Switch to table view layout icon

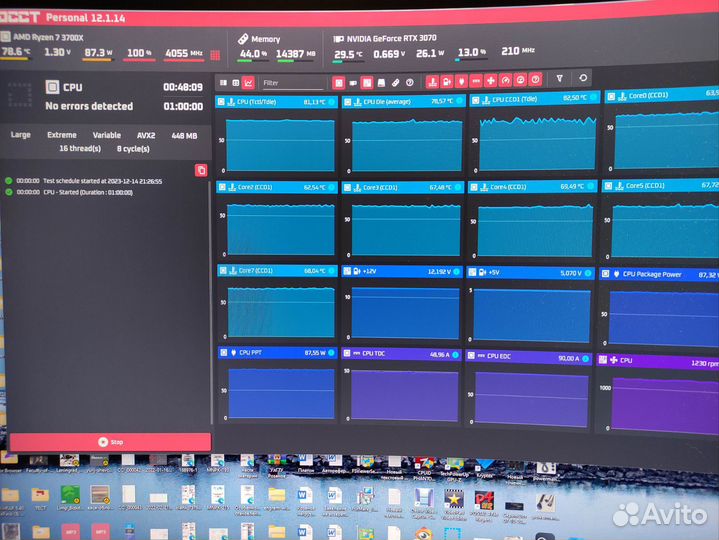pos(223,83)
